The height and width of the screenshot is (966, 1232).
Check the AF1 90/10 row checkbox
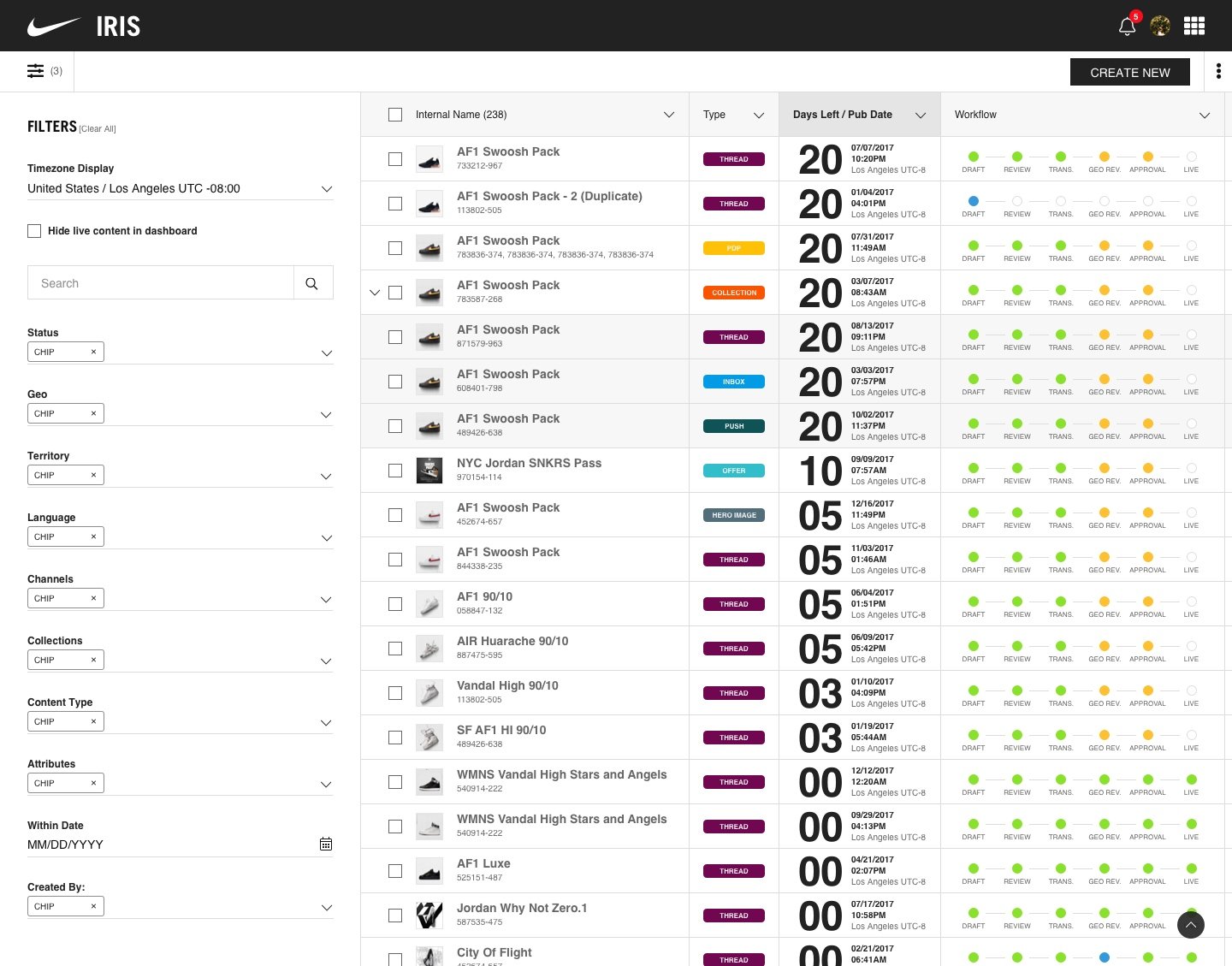(395, 604)
